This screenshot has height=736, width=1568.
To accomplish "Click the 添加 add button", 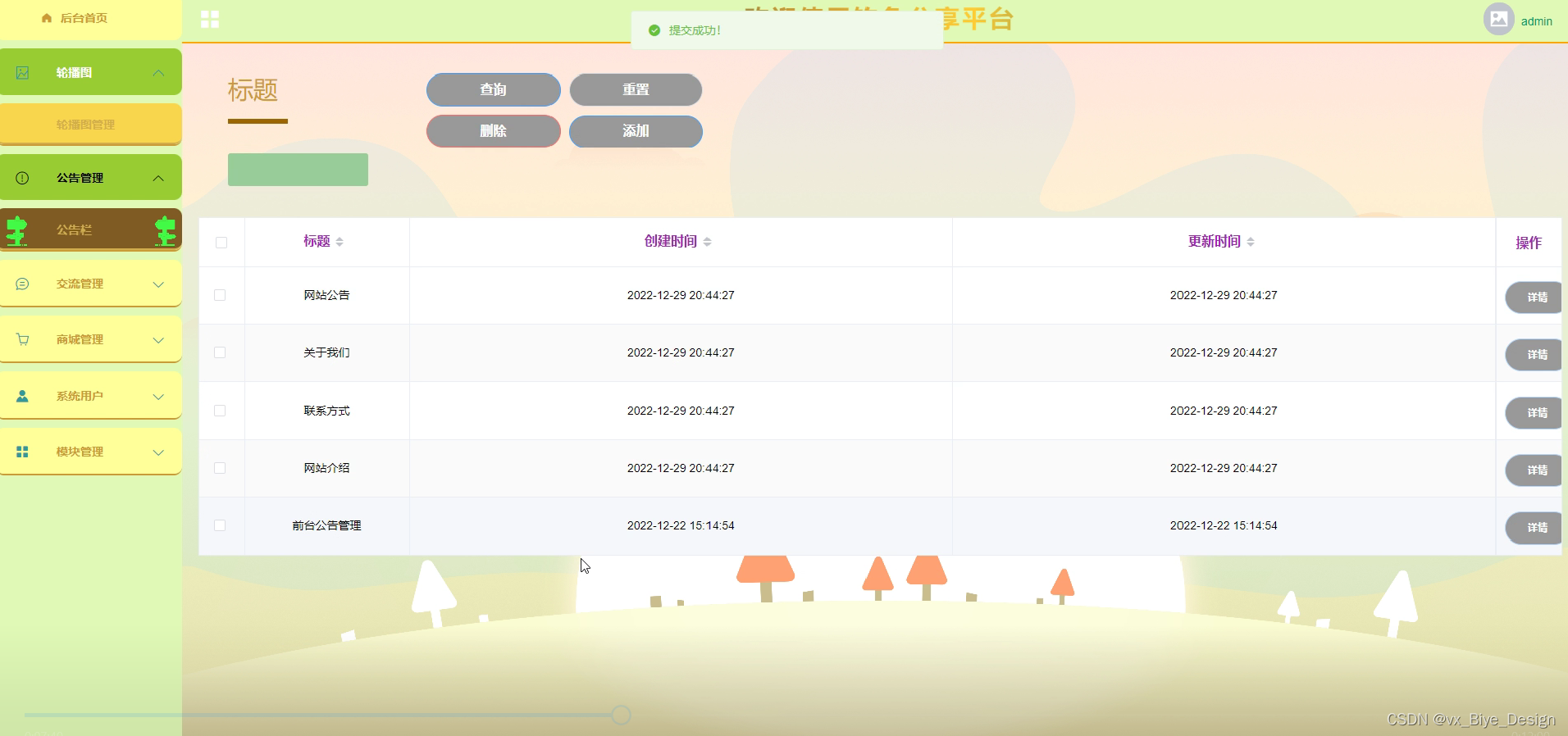I will click(x=636, y=131).
